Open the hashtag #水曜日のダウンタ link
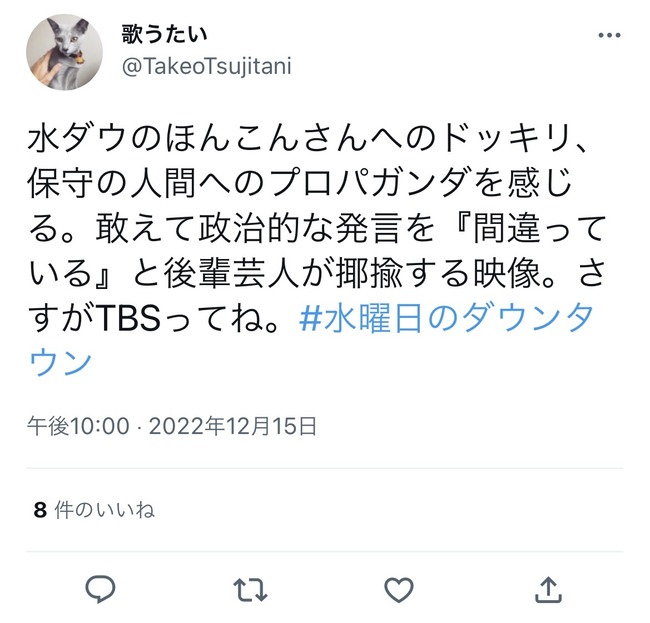This screenshot has width=650, height=623. click(447, 318)
